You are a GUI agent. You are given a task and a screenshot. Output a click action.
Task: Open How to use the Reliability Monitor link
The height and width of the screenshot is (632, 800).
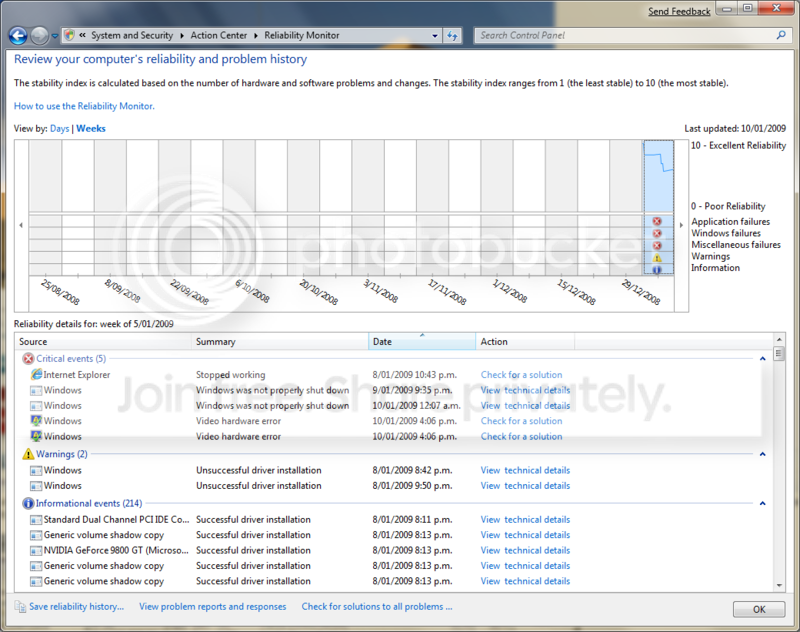click(x=84, y=106)
